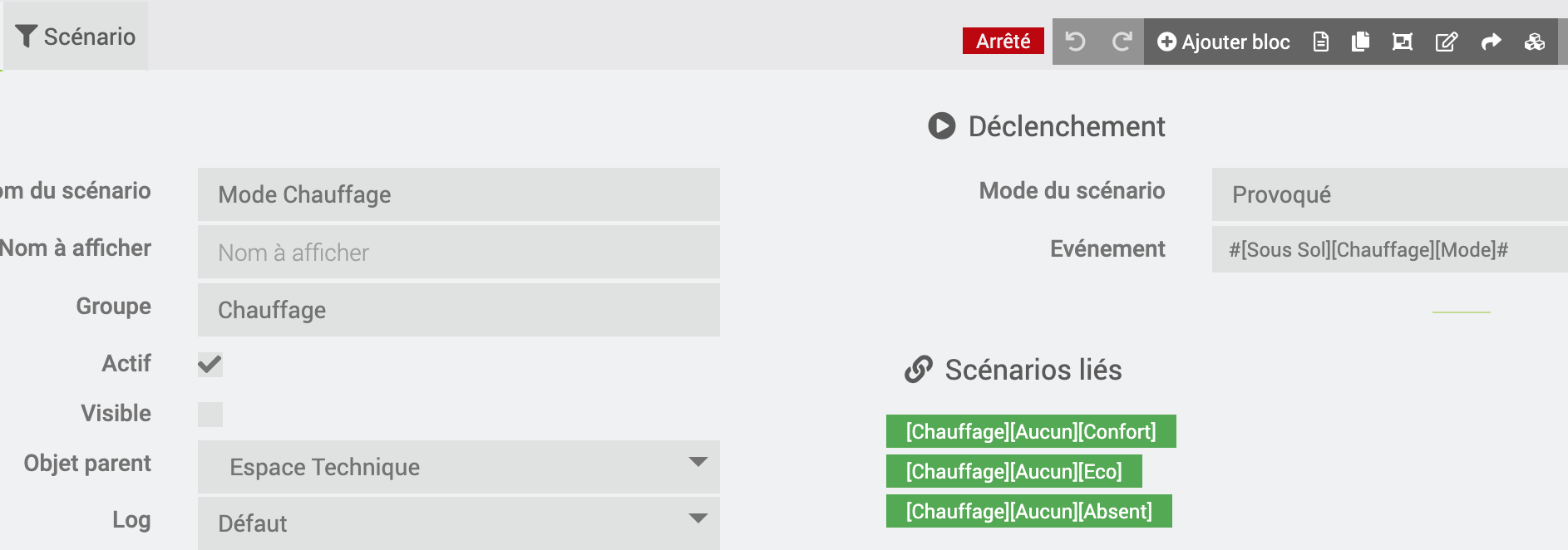Open linked scenario [Chauffage][Aucun][Absent]
Screen dimensions: 1568x550
[1028, 512]
